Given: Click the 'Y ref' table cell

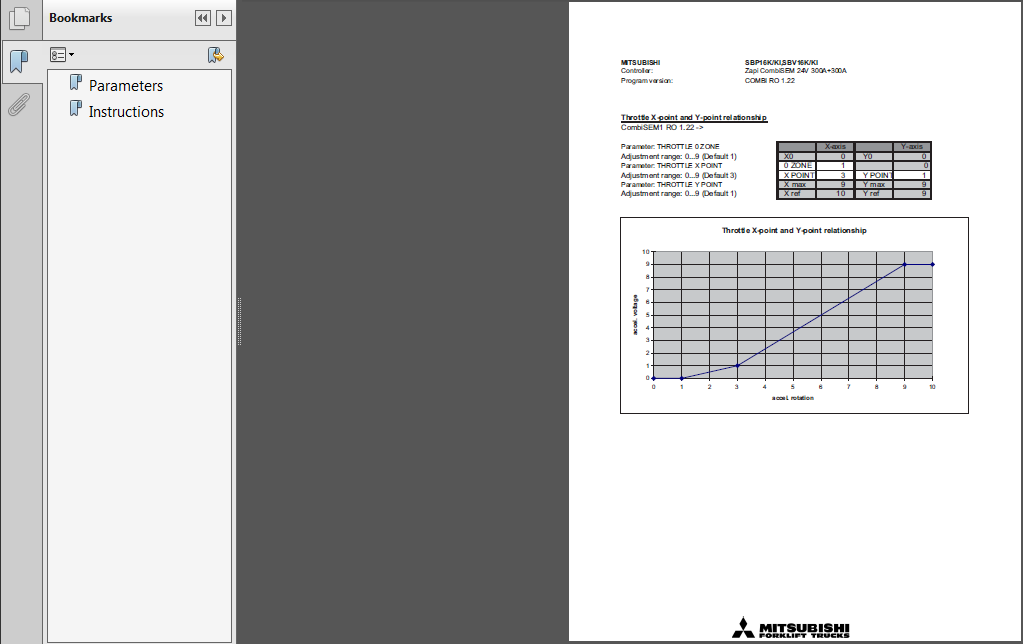Looking at the screenshot, I should tap(874, 194).
